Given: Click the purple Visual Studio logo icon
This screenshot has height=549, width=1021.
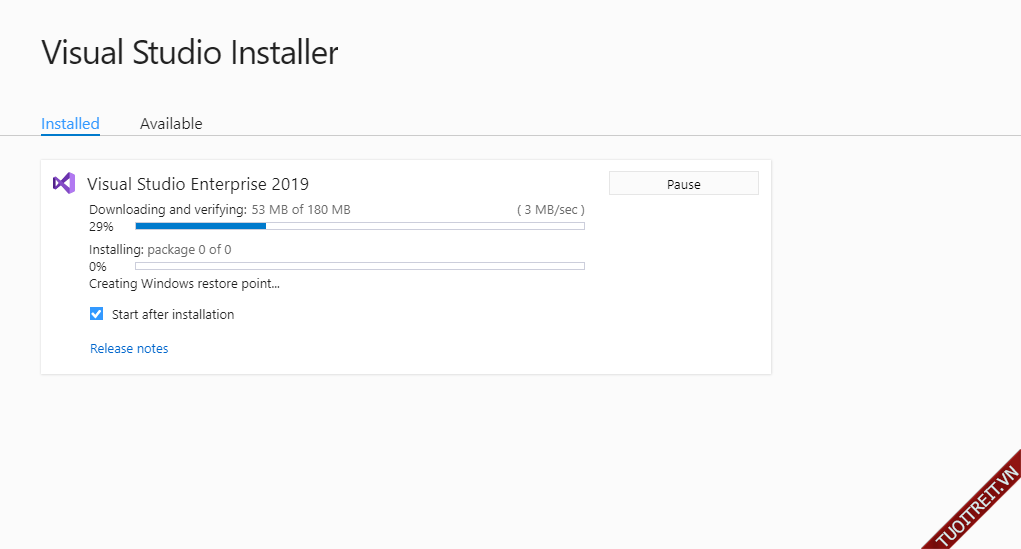Looking at the screenshot, I should 63,183.
